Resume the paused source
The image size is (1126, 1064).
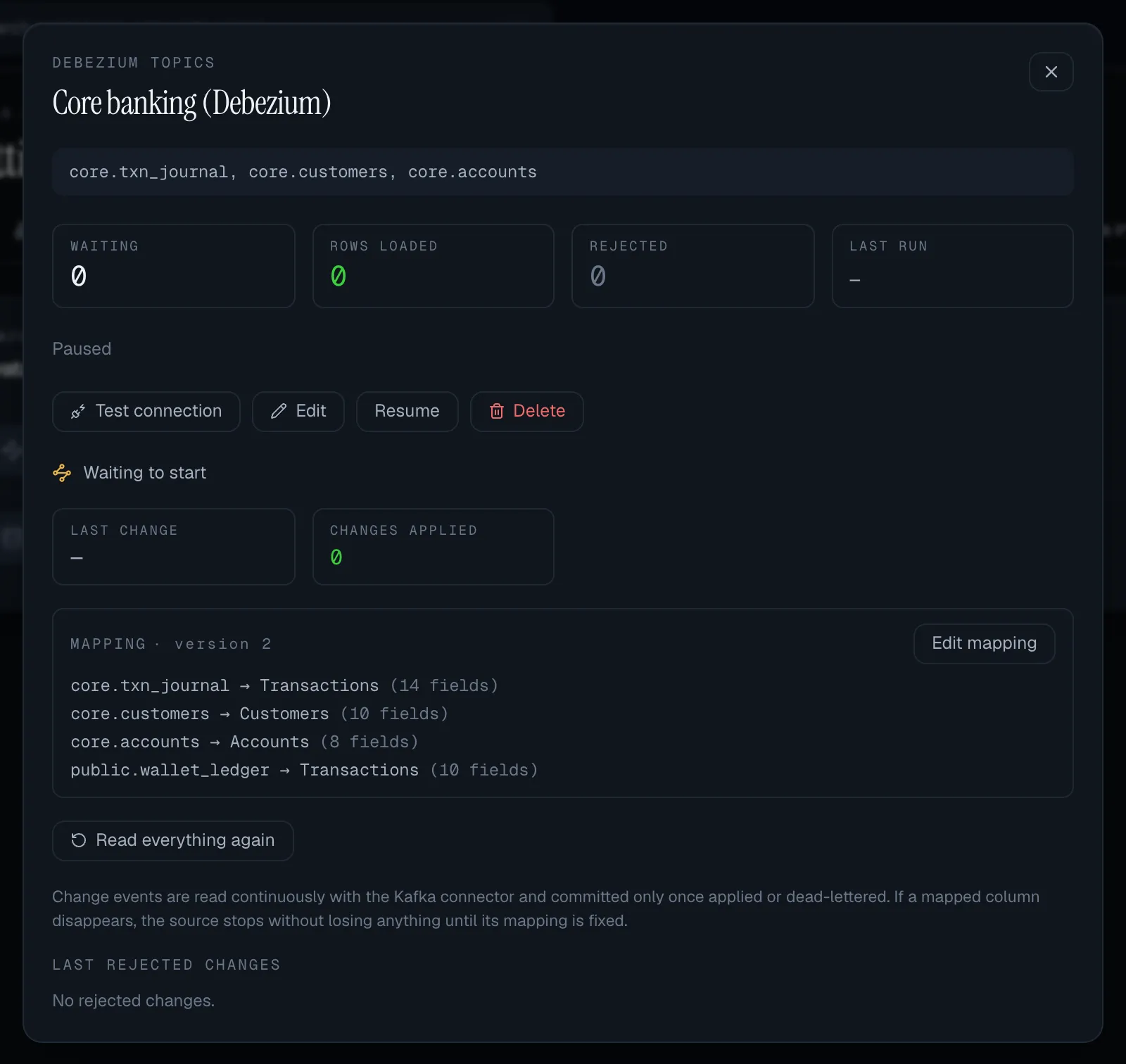tap(407, 411)
